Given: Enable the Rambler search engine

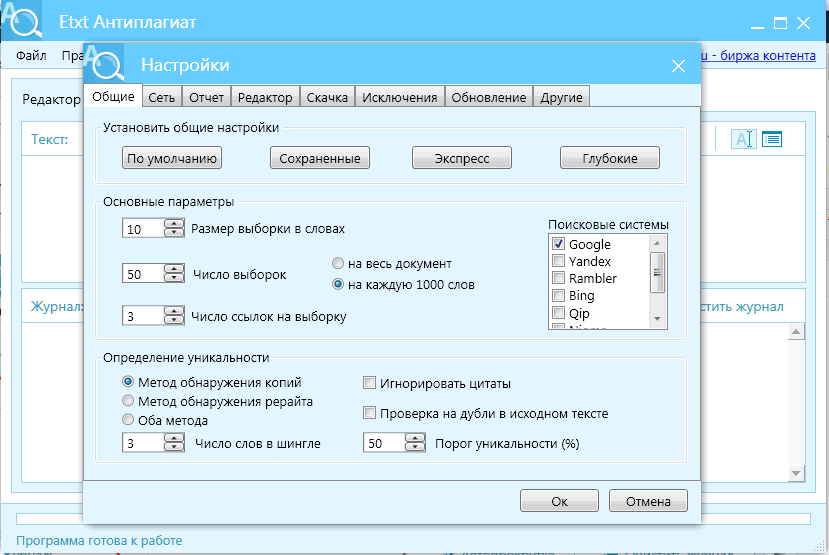Looking at the screenshot, I should [558, 278].
